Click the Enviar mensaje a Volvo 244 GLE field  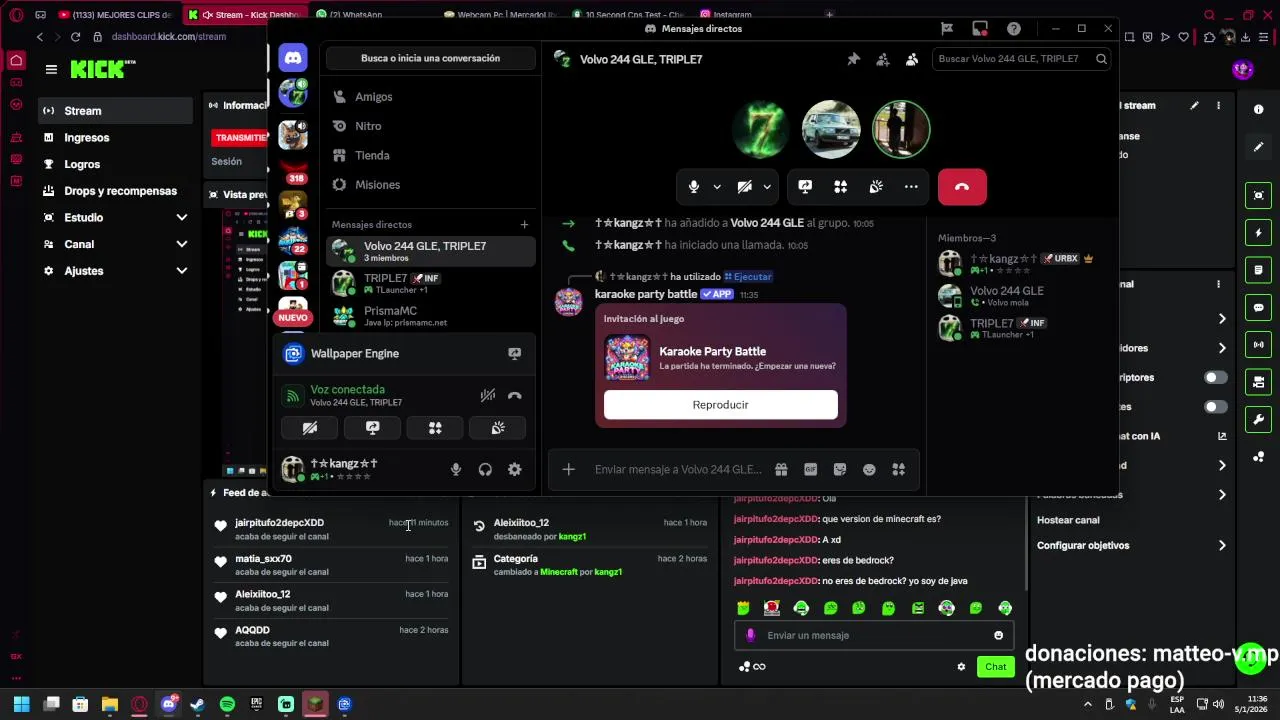click(678, 469)
